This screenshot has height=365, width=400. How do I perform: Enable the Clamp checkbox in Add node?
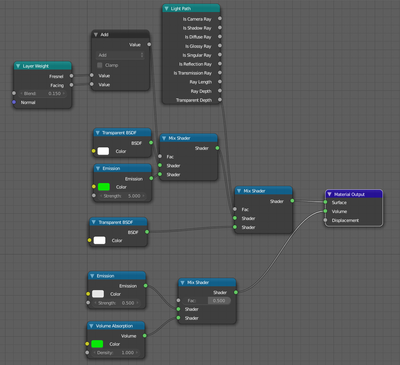100,65
